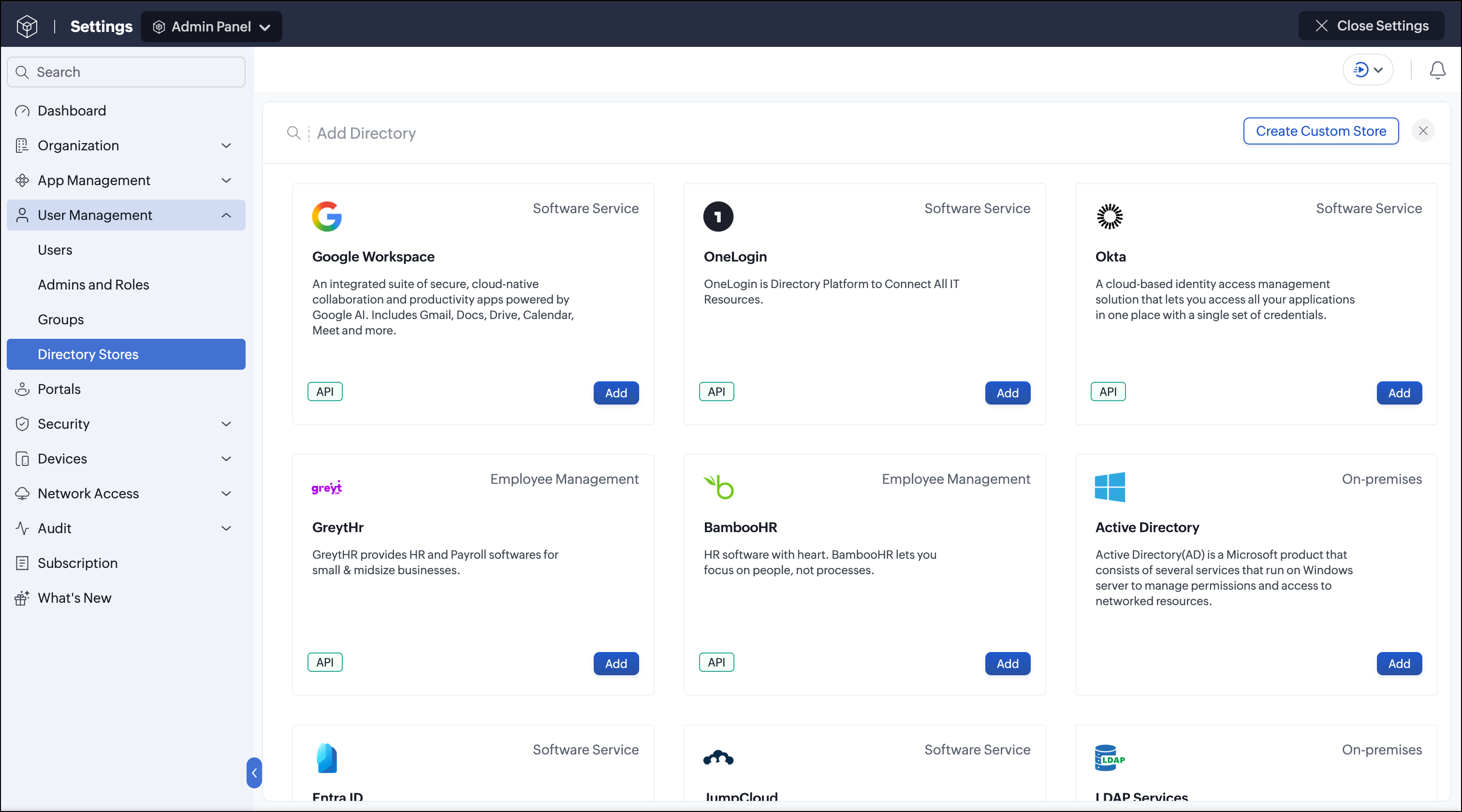Add the Okta directory

[x=1399, y=393]
